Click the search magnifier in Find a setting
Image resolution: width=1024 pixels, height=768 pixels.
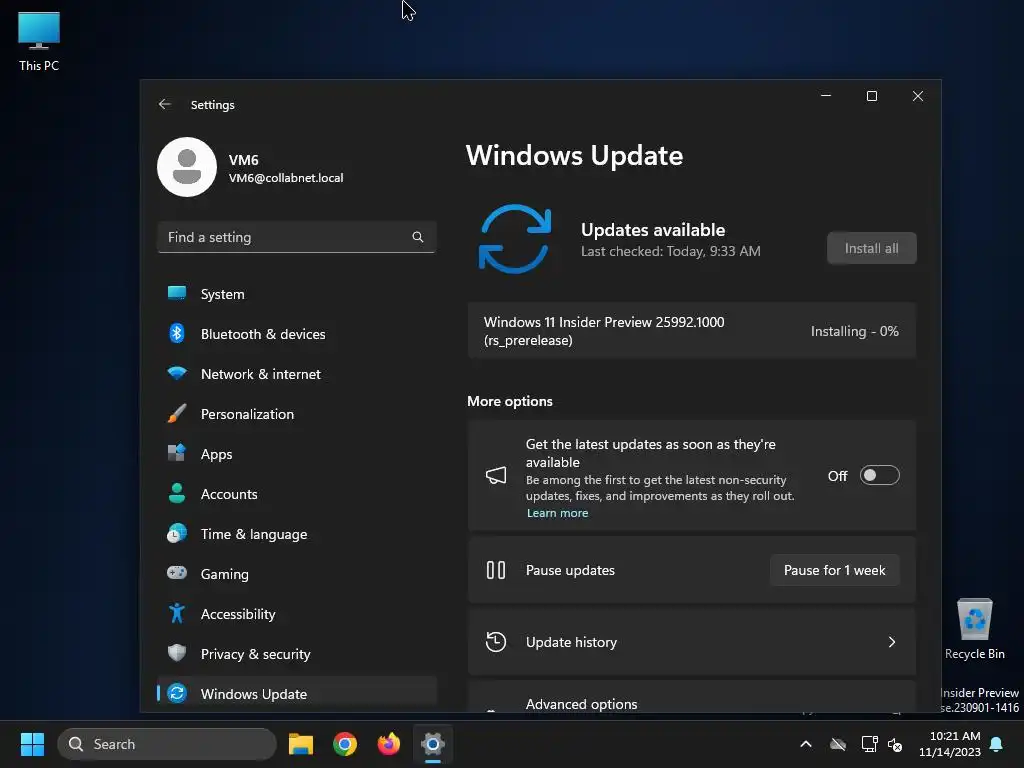418,237
